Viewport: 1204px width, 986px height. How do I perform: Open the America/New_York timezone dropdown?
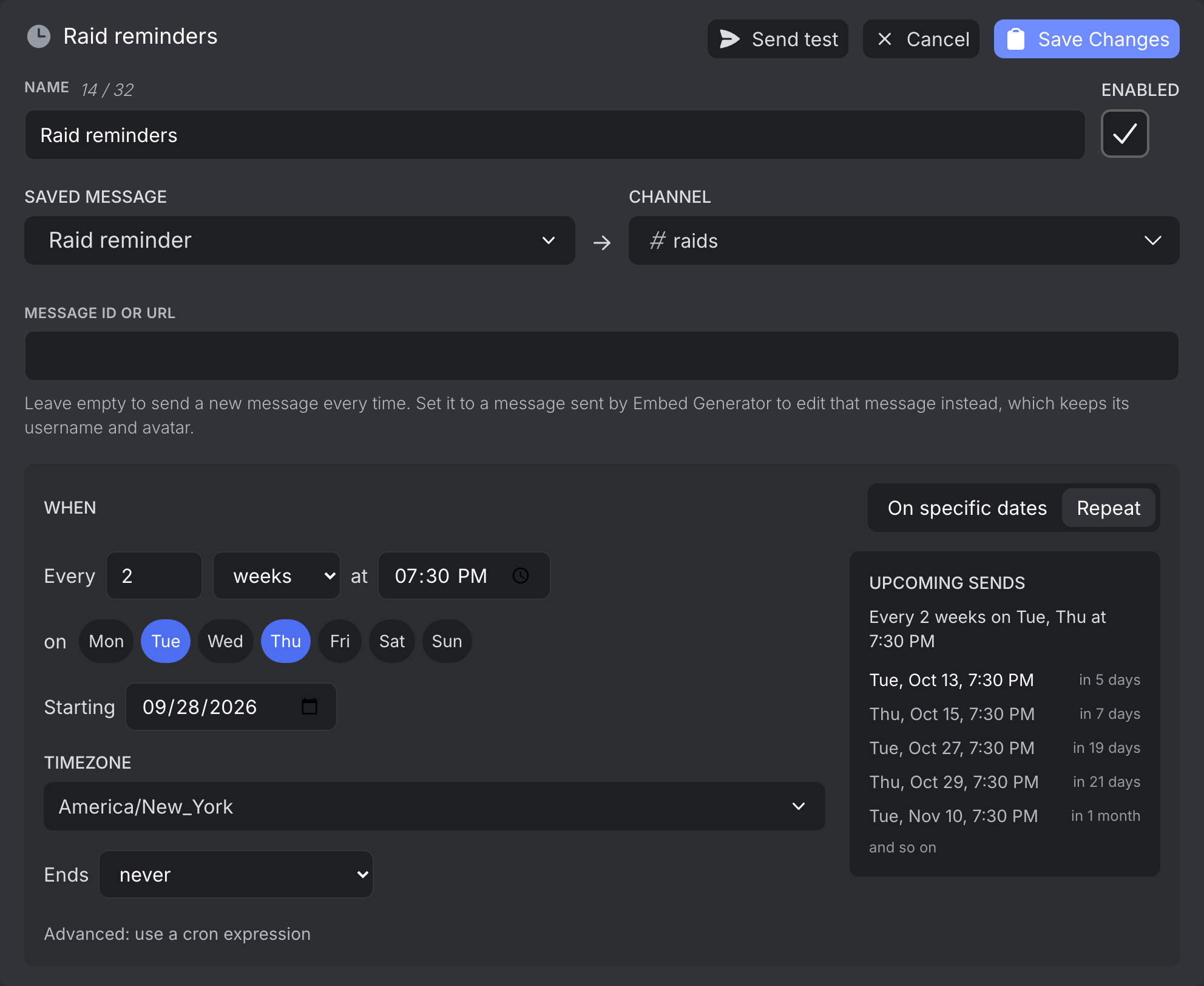point(435,806)
